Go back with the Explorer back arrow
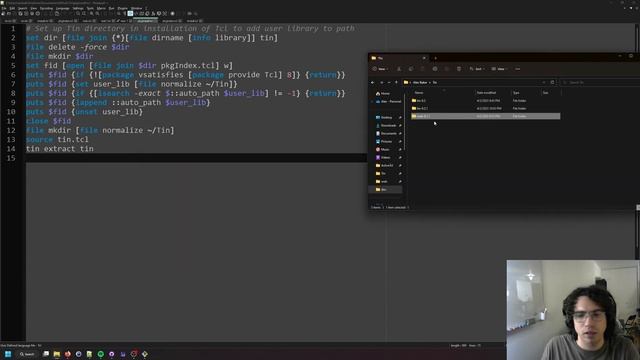 pyautogui.click(x=372, y=82)
